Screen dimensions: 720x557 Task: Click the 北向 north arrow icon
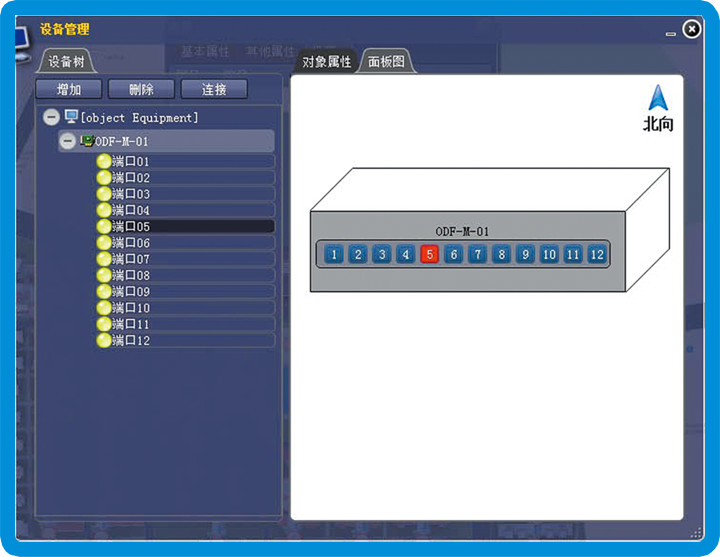(658, 97)
